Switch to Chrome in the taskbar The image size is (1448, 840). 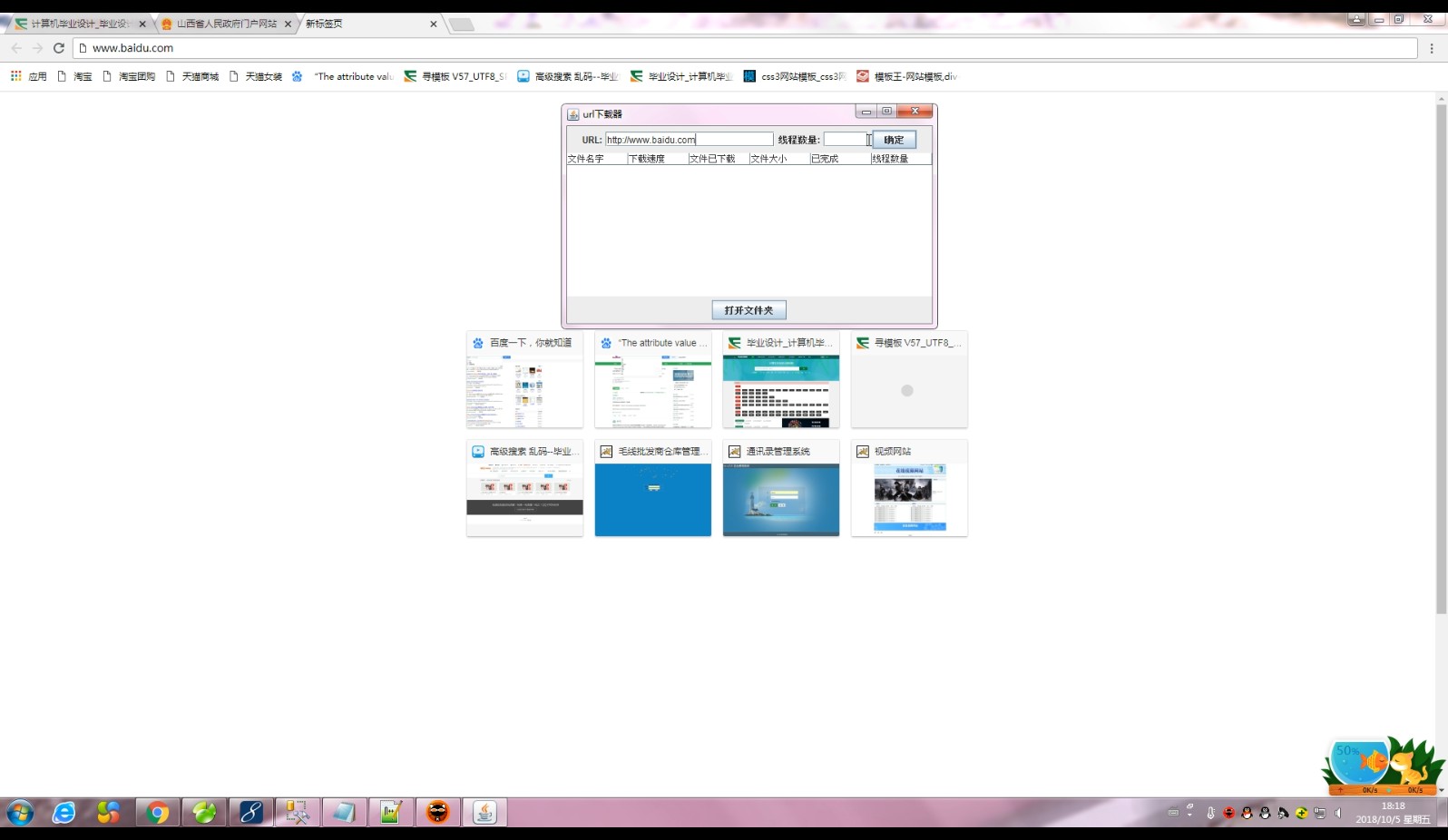click(158, 812)
